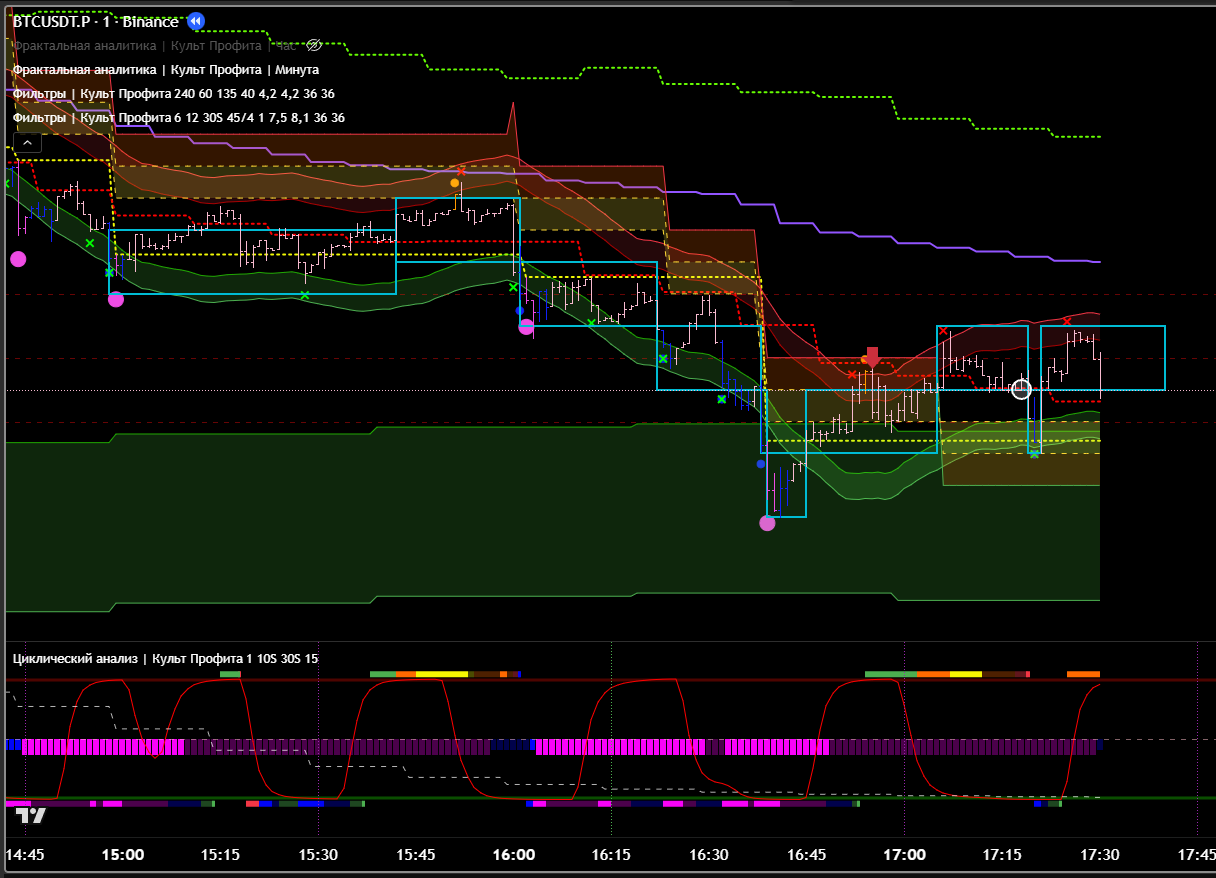
Task: Show the hidden Час indicator via eye icon
Action: tap(313, 45)
